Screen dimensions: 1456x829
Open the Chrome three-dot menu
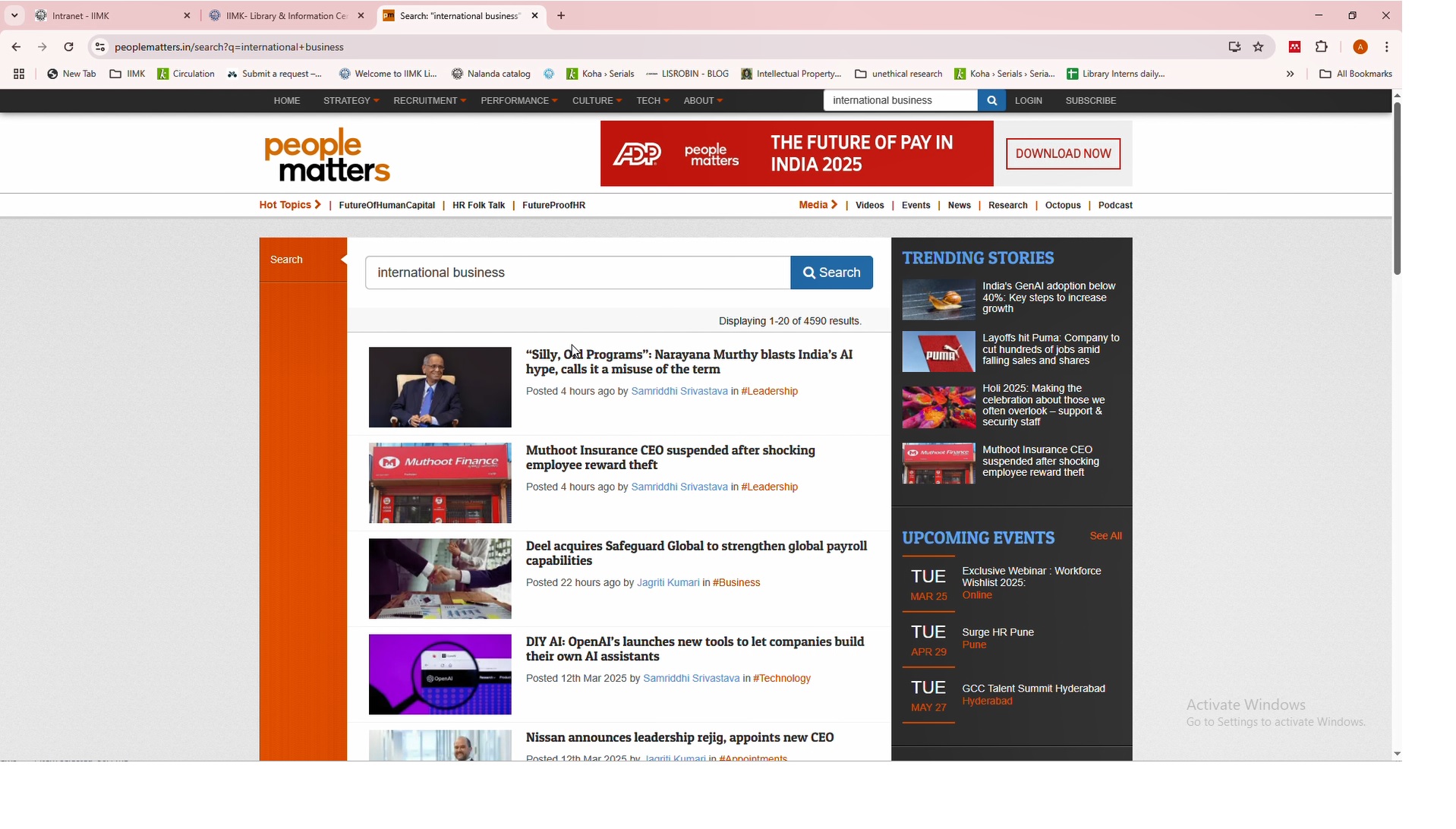pyautogui.click(x=1387, y=47)
